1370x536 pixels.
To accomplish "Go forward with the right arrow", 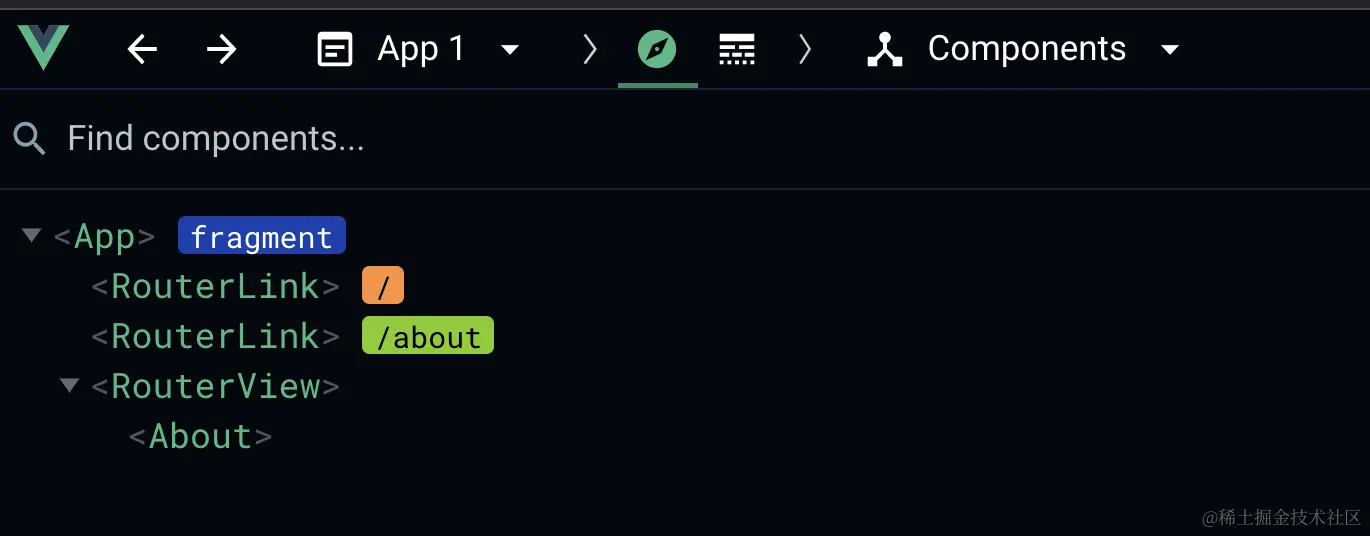I will (x=221, y=49).
